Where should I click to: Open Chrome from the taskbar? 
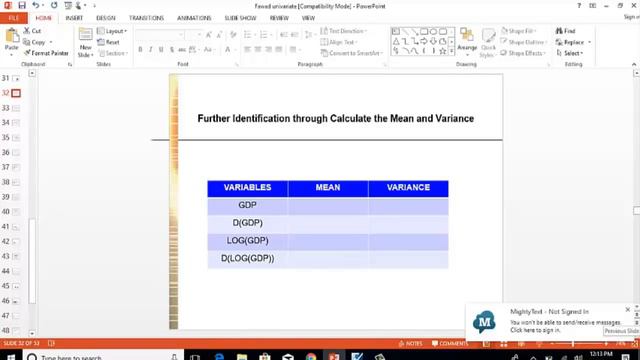pyautogui.click(x=311, y=357)
